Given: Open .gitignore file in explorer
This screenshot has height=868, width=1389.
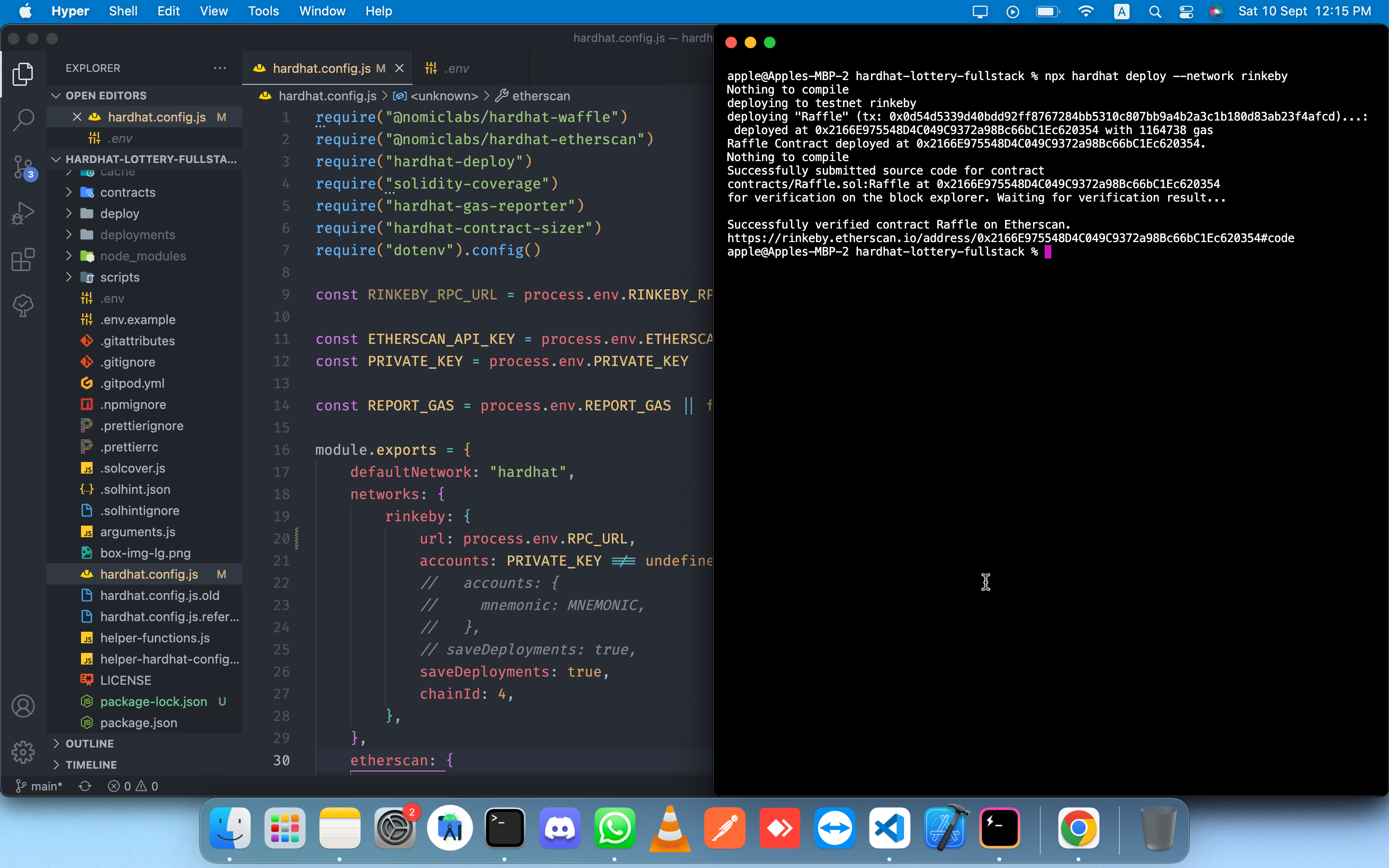Looking at the screenshot, I should [x=144, y=362].
